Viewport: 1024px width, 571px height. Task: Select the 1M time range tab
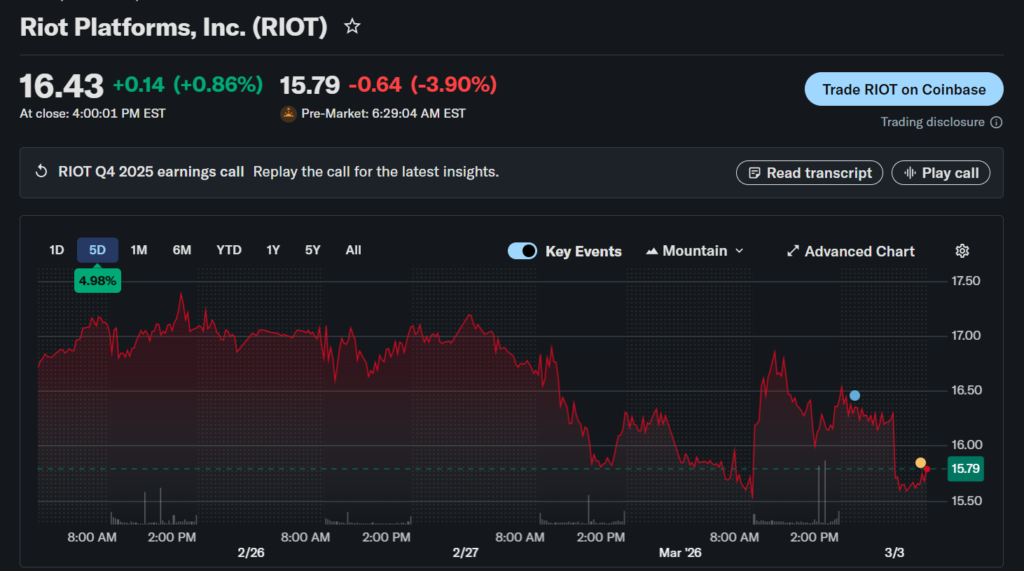click(139, 250)
